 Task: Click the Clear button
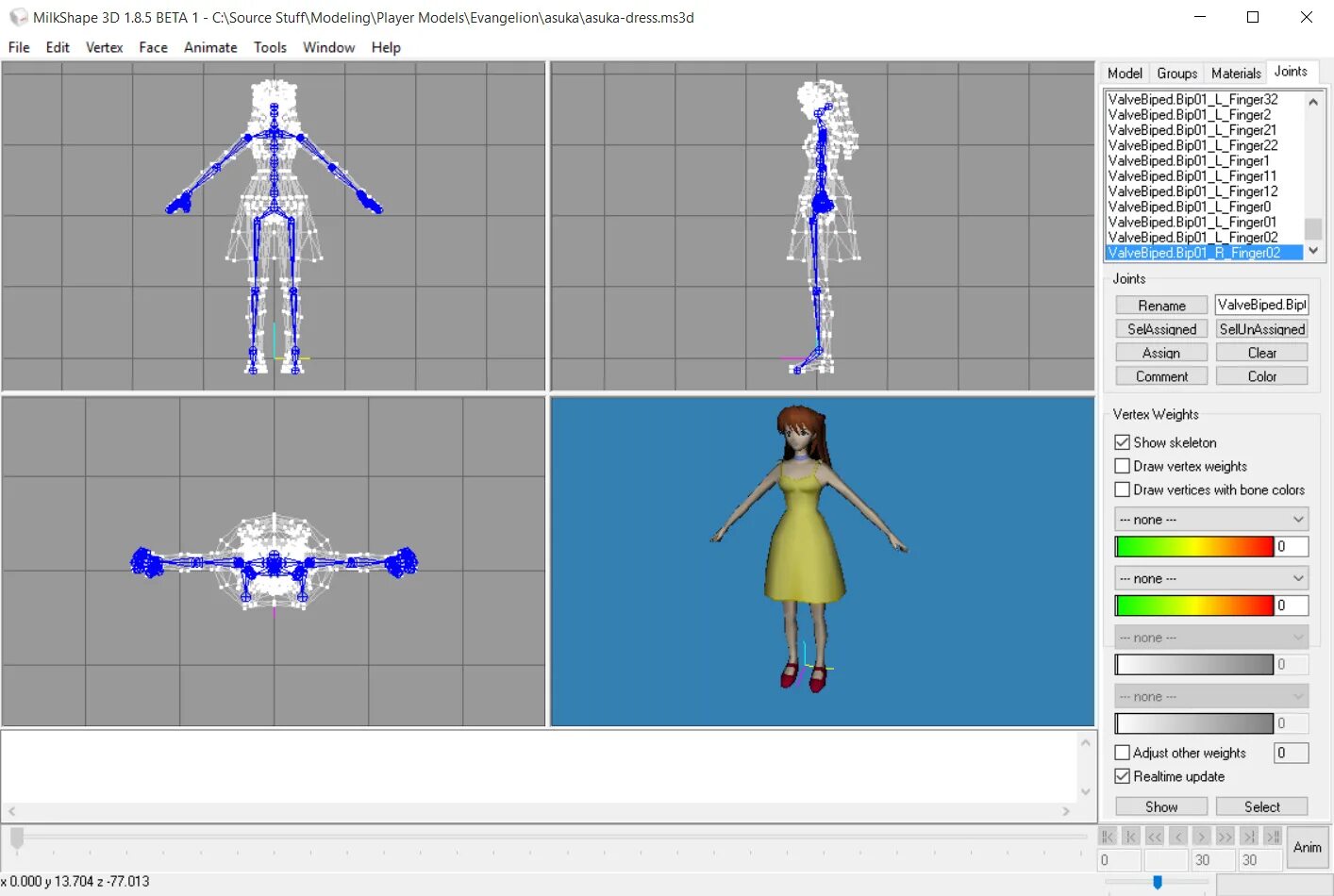coord(1262,353)
